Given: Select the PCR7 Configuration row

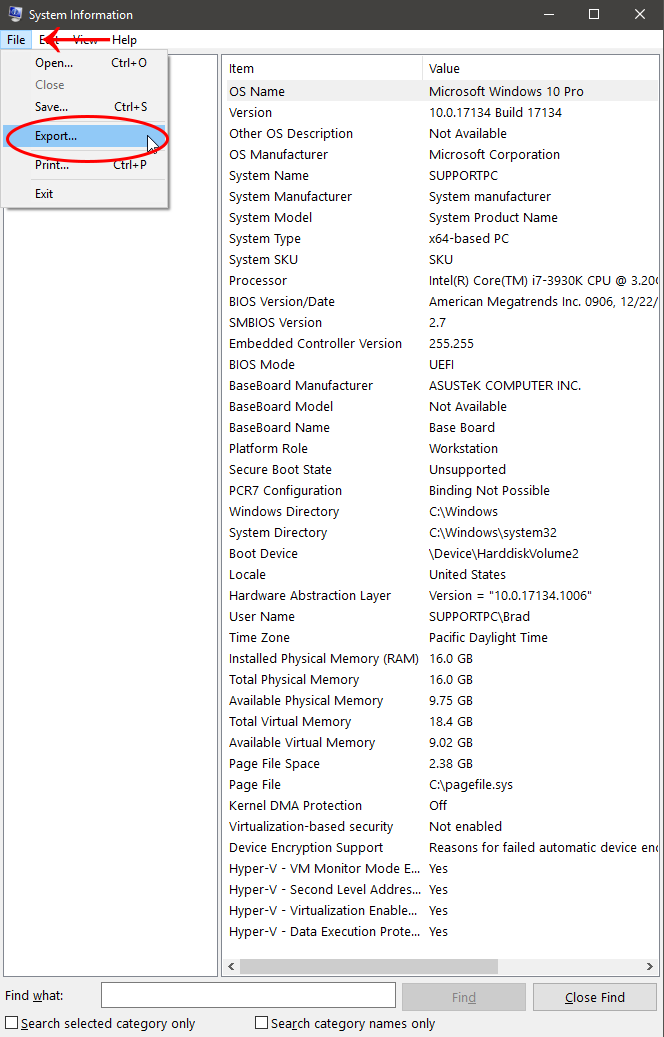Looking at the screenshot, I should coord(442,491).
